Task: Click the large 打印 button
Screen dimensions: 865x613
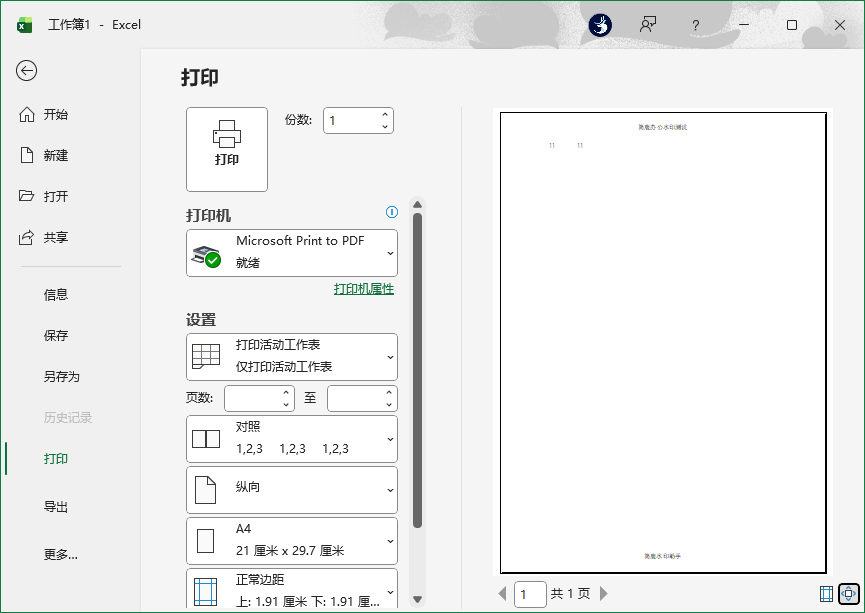Action: pos(226,149)
